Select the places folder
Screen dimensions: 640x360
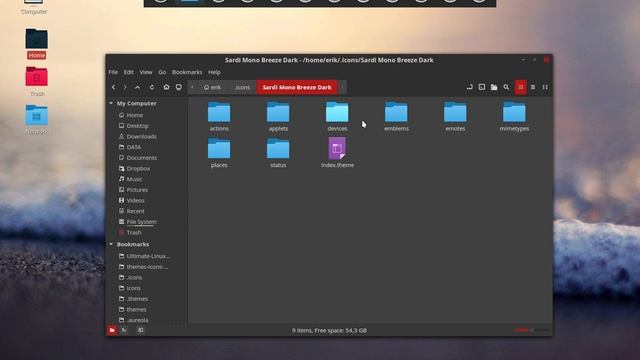[x=219, y=153]
